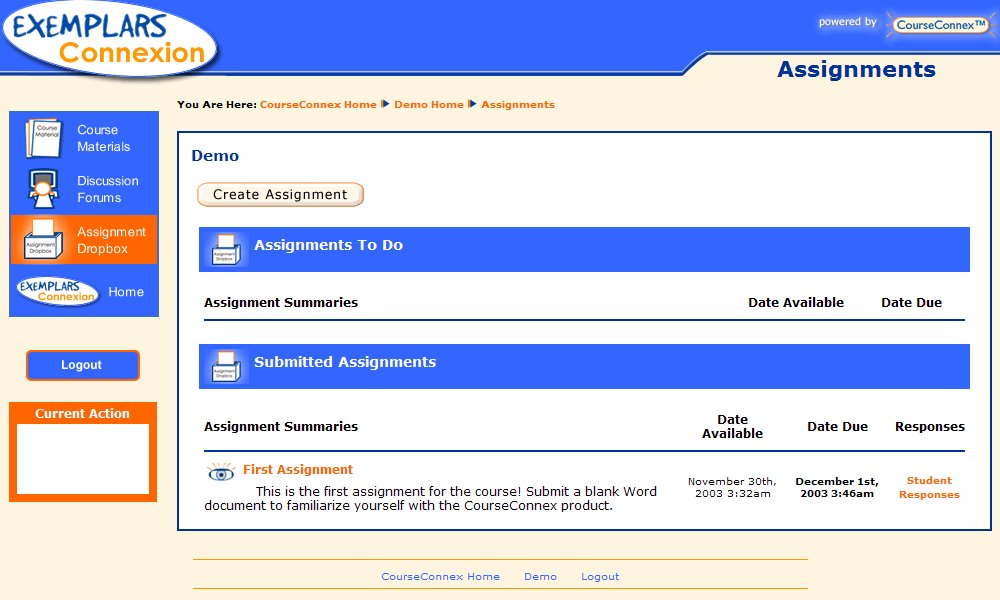Open Discussion Forums from sidebar menu

[108, 189]
